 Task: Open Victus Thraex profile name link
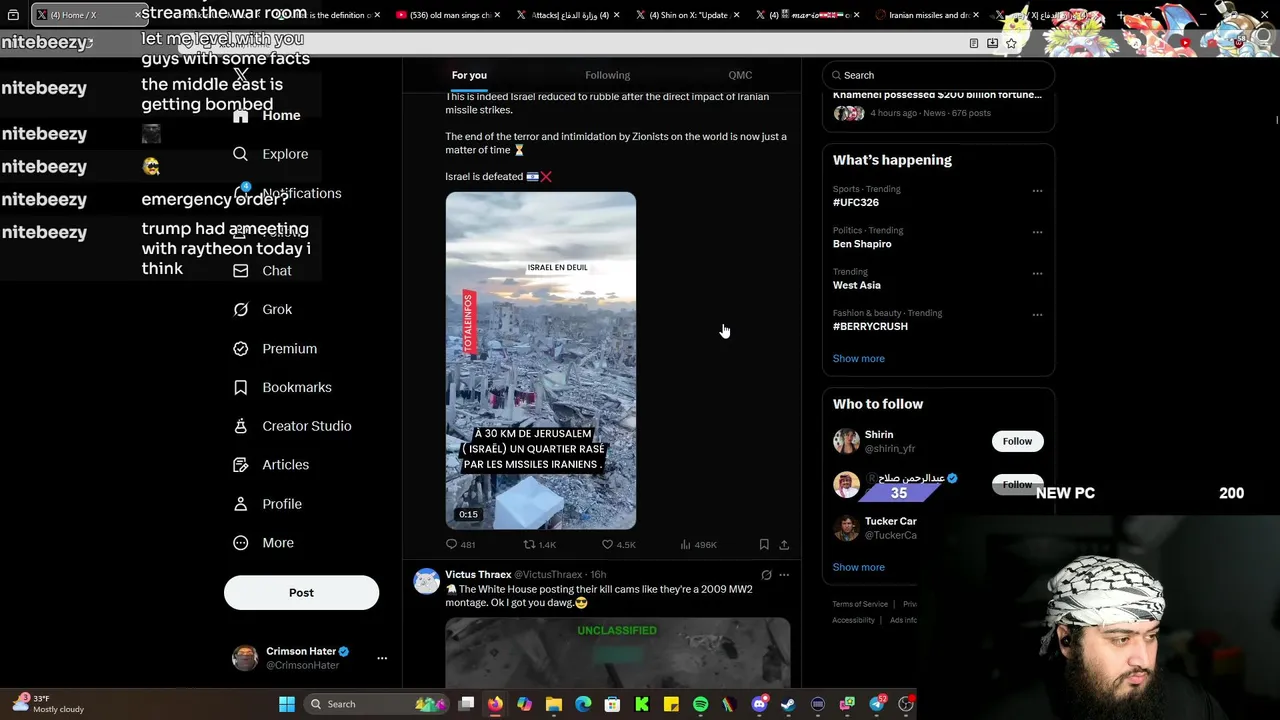point(478,575)
